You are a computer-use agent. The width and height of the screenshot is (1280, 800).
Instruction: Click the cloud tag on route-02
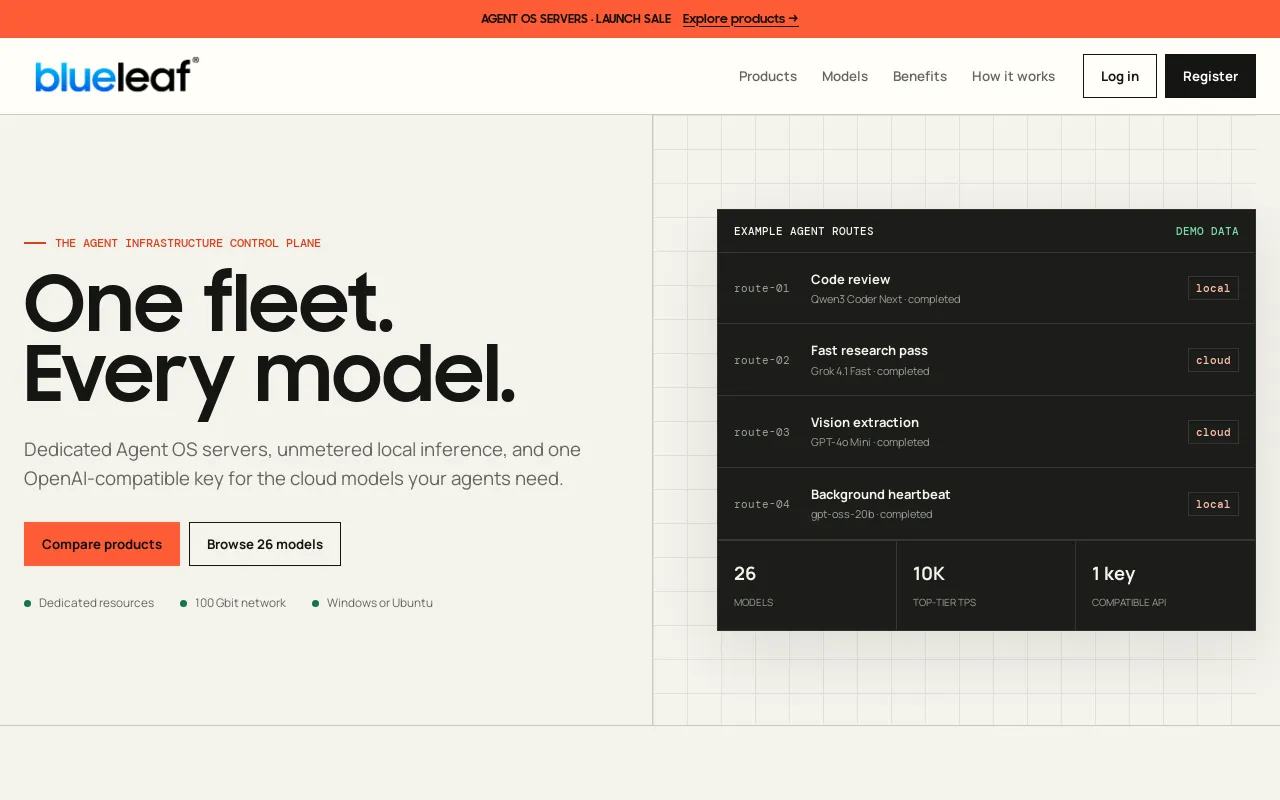pyautogui.click(x=1213, y=360)
